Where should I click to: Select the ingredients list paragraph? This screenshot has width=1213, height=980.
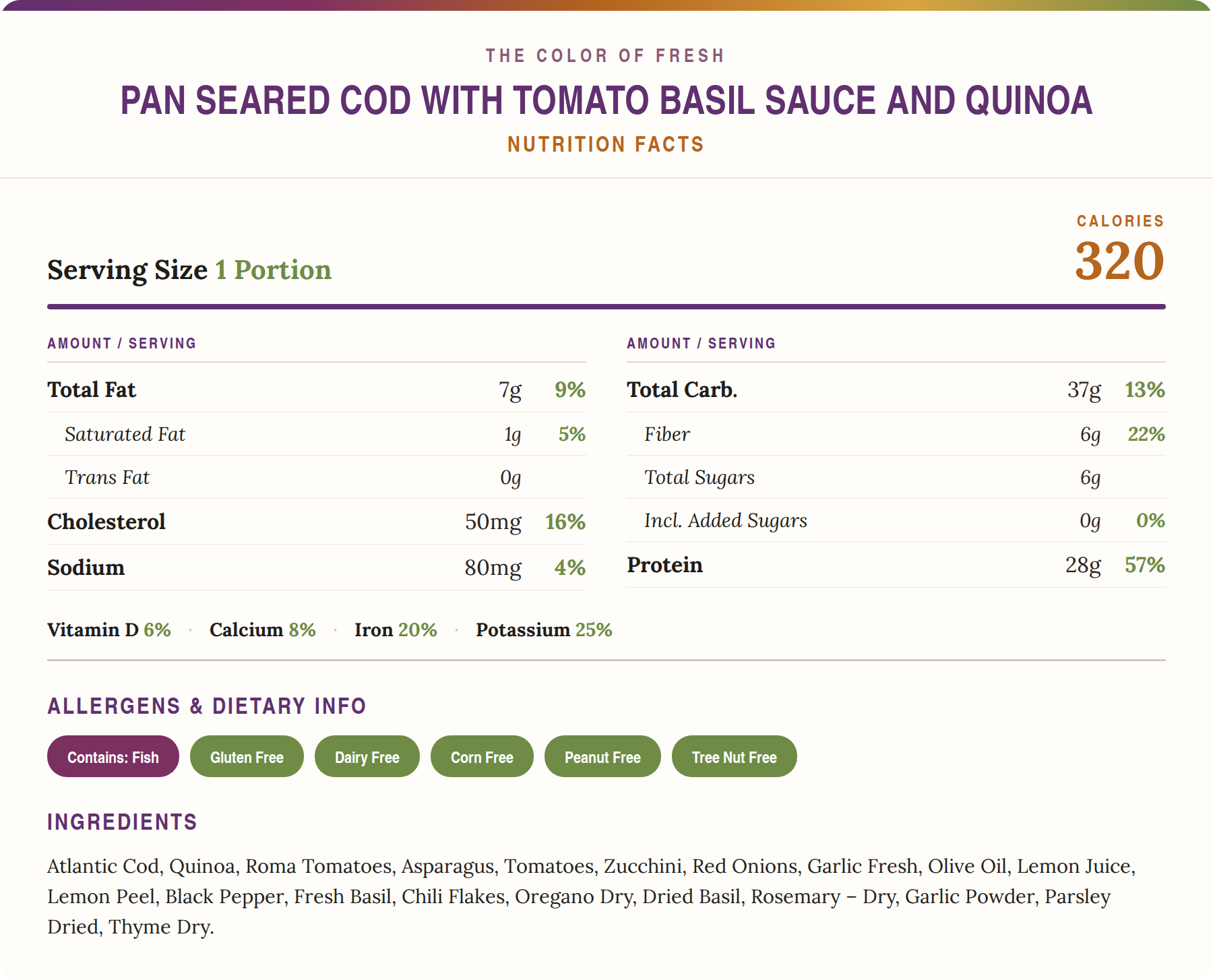point(592,896)
